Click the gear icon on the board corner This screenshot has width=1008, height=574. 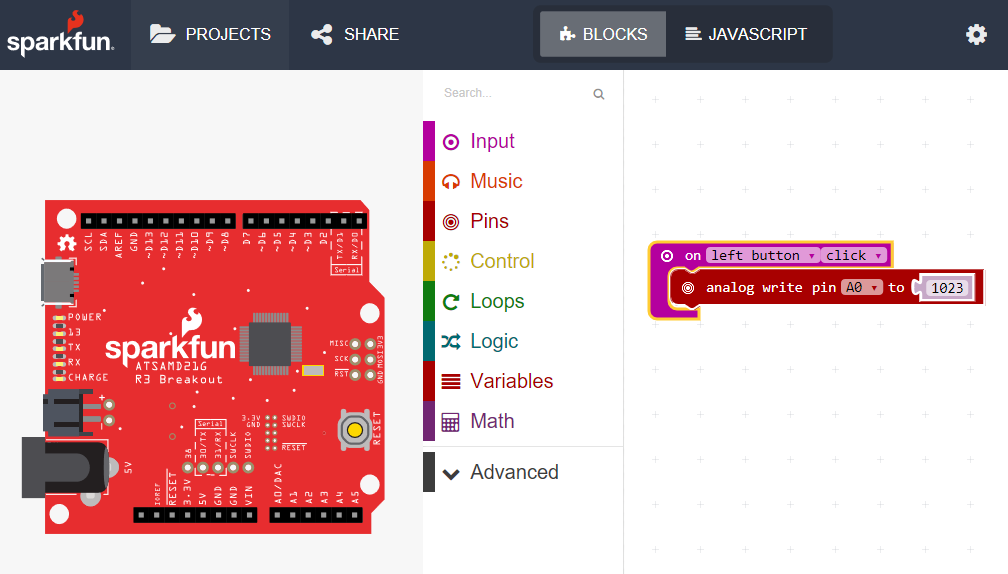pos(67,243)
